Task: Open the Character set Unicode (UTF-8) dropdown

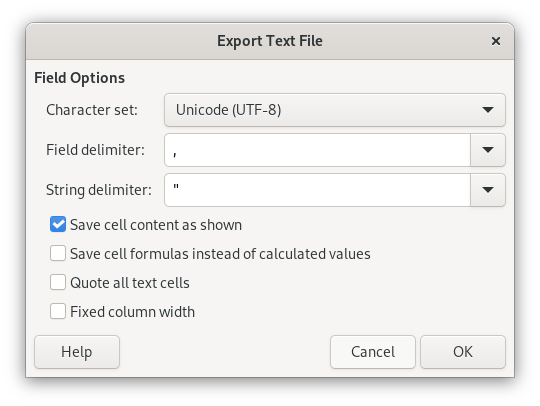Action: coord(335,110)
